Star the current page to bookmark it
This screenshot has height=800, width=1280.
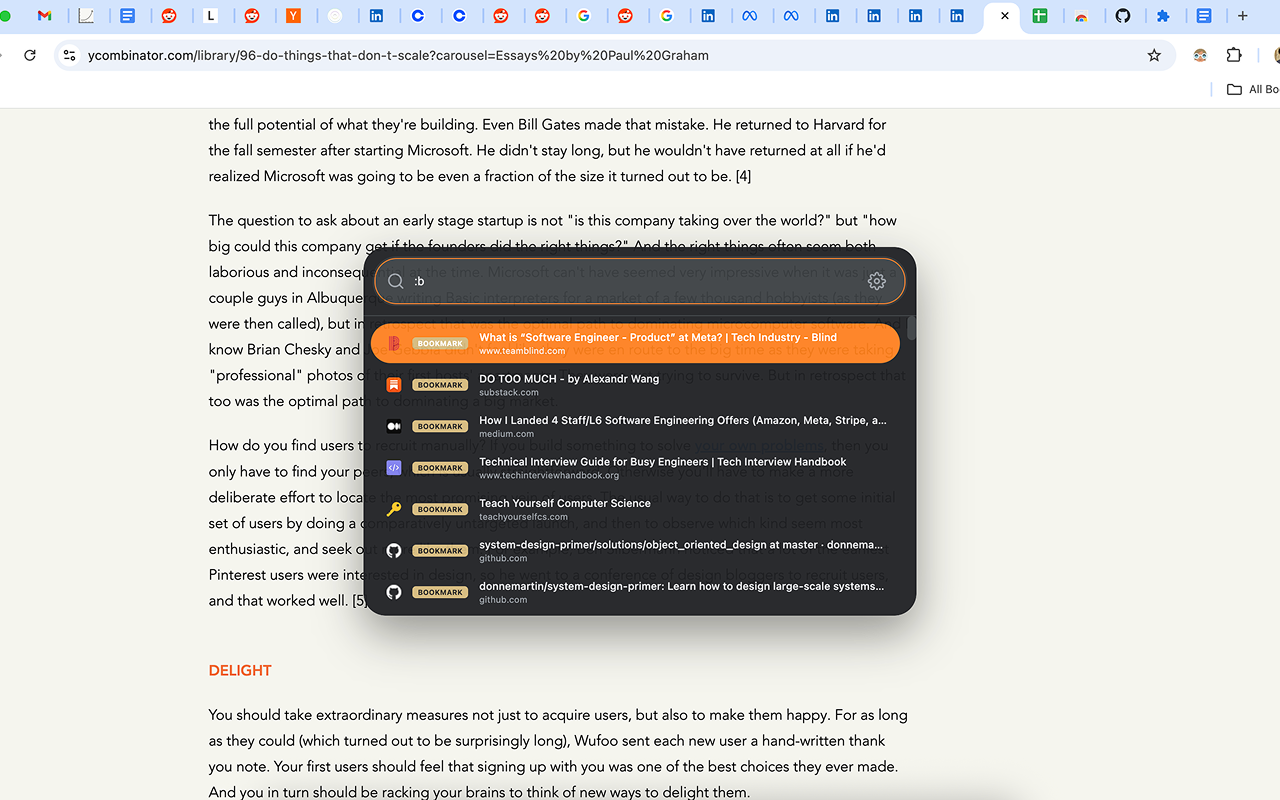tap(1154, 55)
